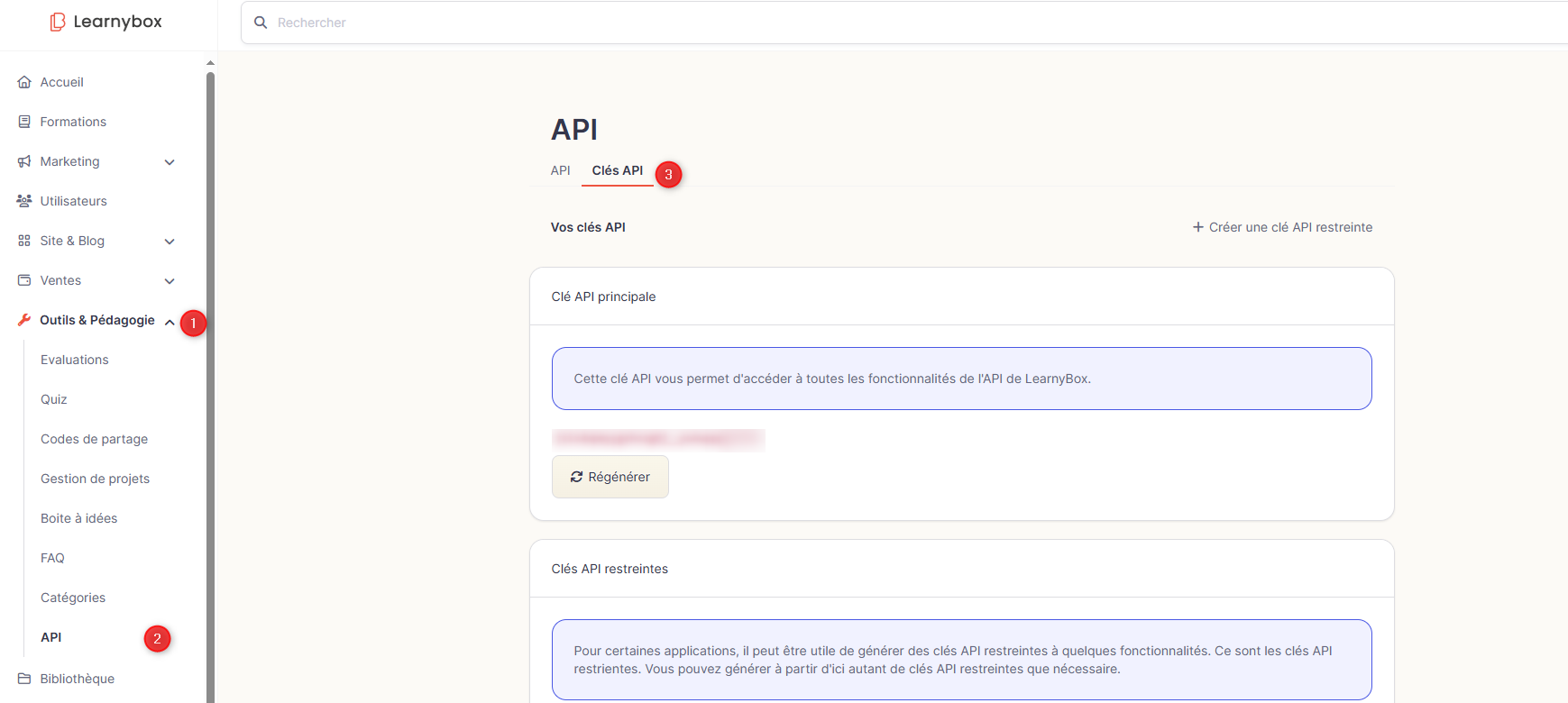Click the Ventes wallet icon
Viewport: 1568px width, 703px height.
(x=24, y=280)
